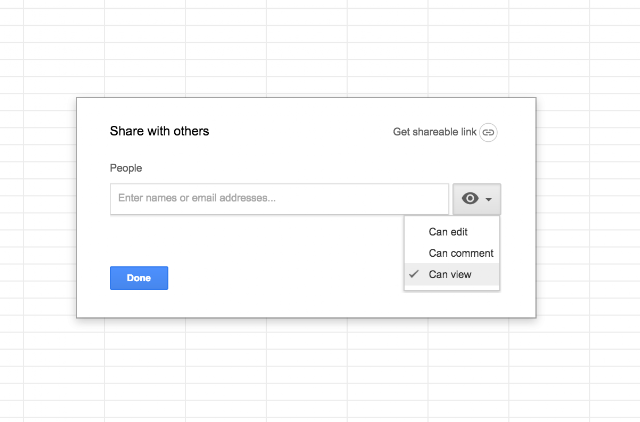Click the Share with others heading
This screenshot has height=422, width=640.
pyautogui.click(x=159, y=131)
